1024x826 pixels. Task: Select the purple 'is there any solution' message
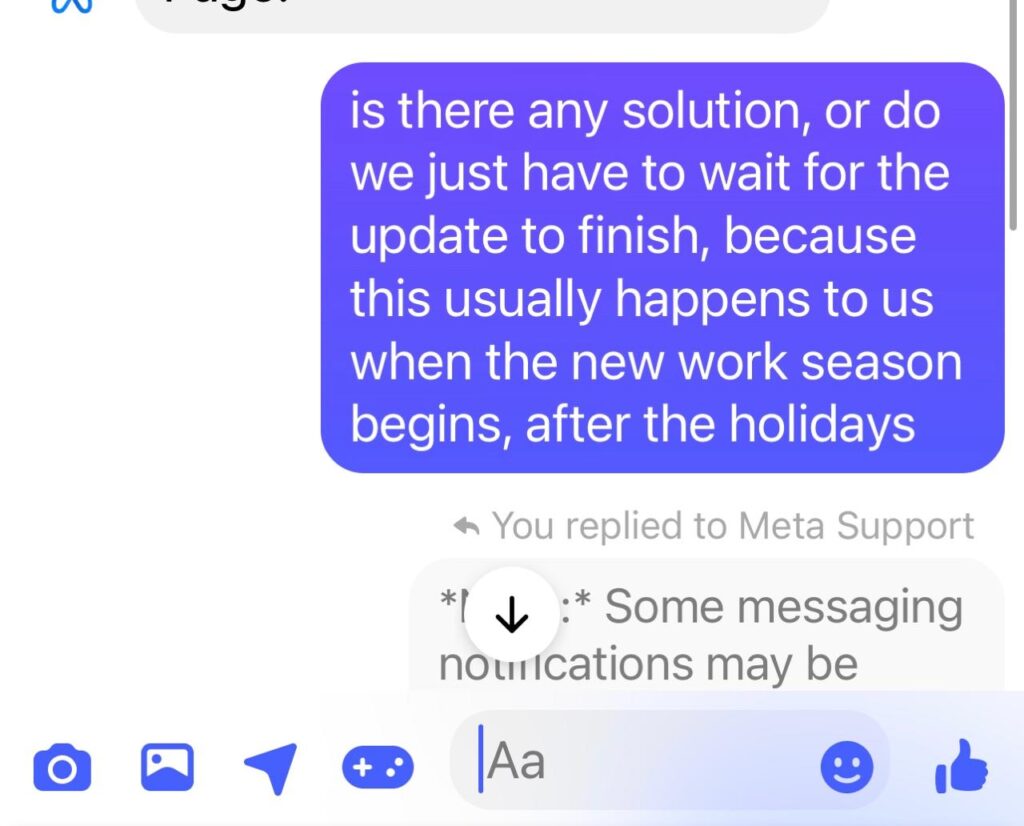click(x=662, y=268)
